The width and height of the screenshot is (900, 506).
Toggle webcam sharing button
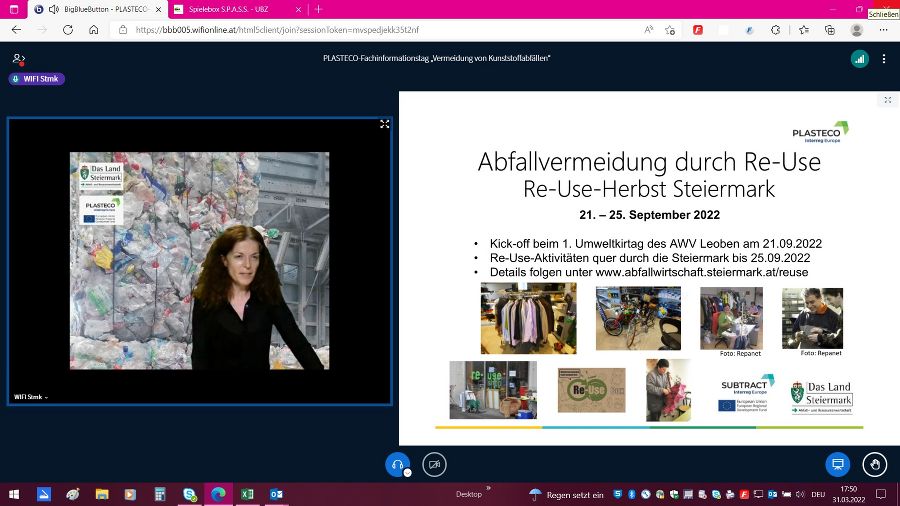[x=435, y=464]
